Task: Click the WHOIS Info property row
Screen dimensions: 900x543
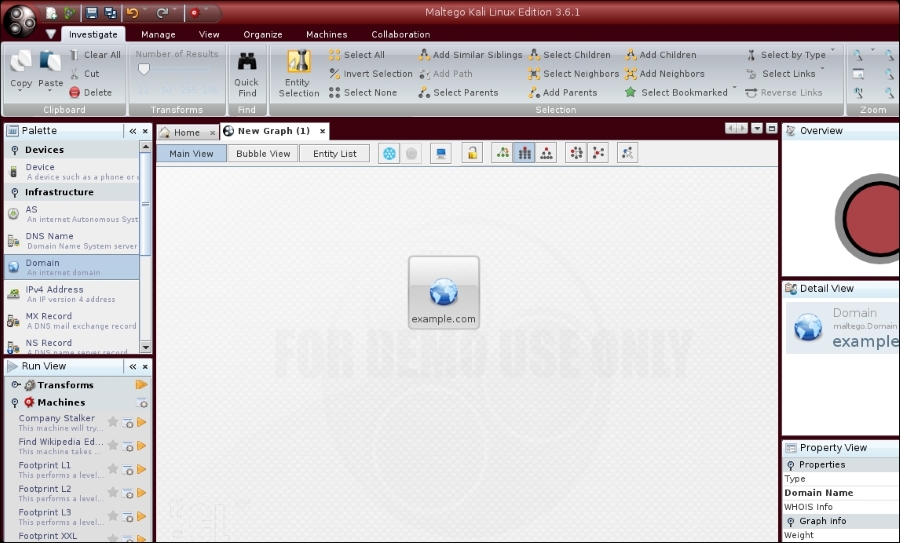Action: [841, 507]
